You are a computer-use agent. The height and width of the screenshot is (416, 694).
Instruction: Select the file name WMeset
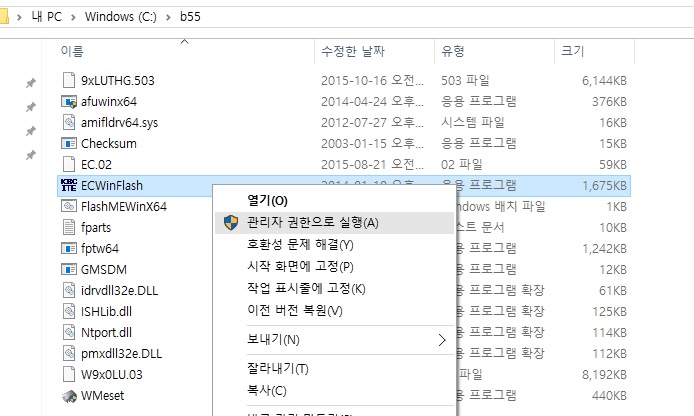pos(103,396)
